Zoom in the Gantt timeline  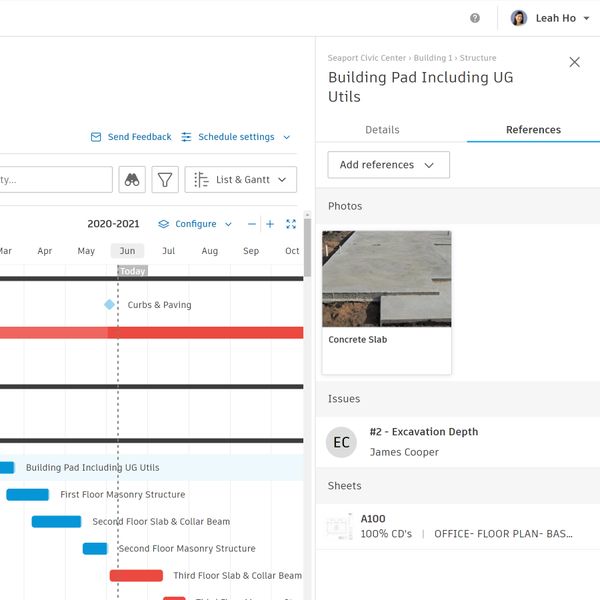[x=270, y=224]
